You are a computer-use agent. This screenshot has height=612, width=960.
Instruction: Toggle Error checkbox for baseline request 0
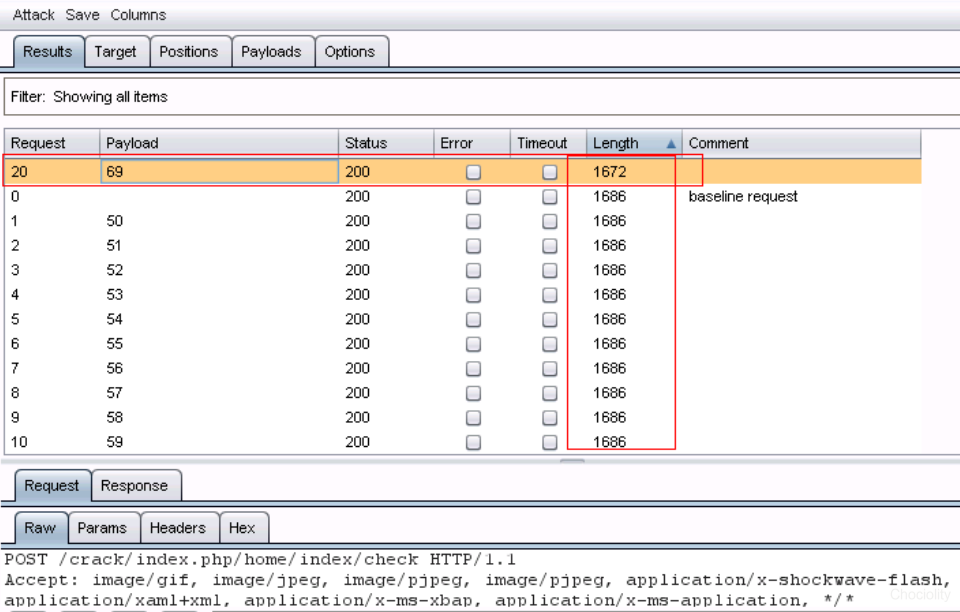pos(473,196)
